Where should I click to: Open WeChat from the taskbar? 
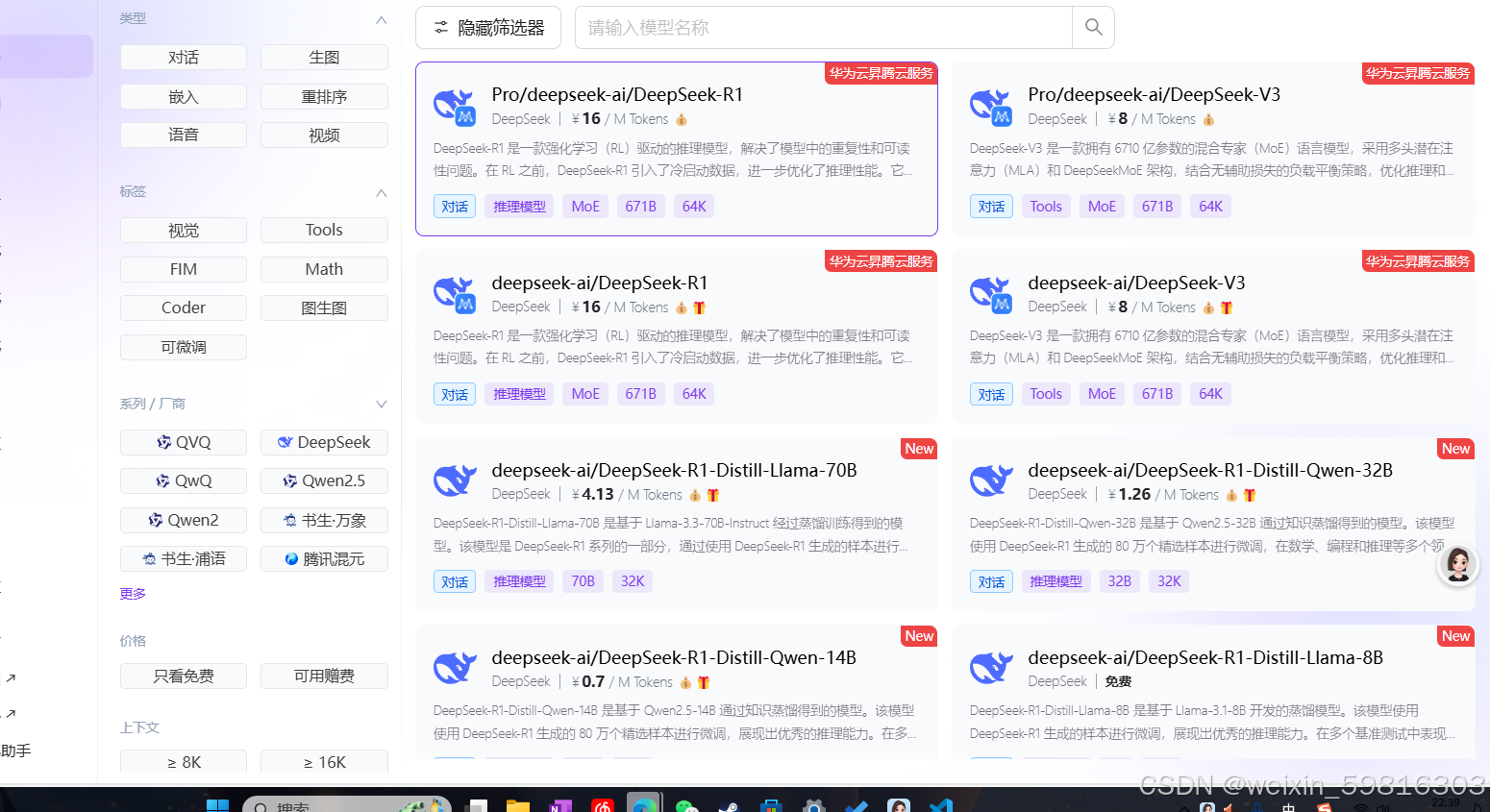tap(686, 805)
